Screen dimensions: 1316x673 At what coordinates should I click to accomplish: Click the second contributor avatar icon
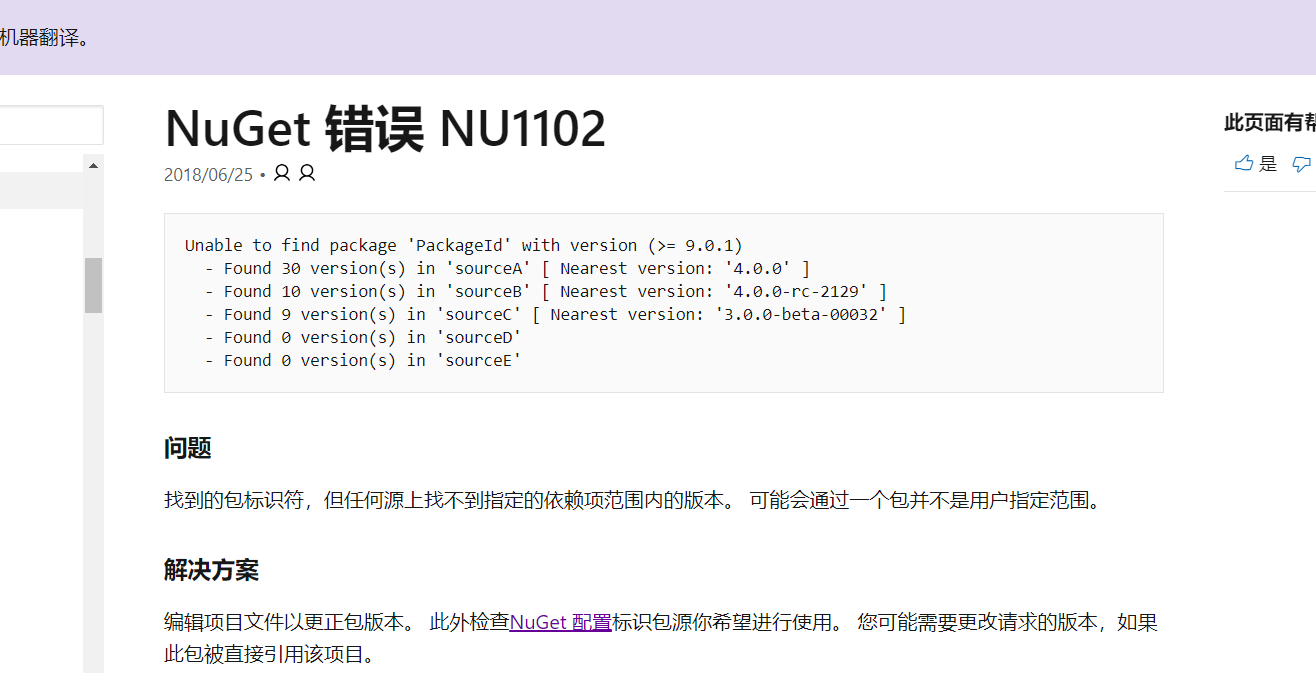coord(307,174)
